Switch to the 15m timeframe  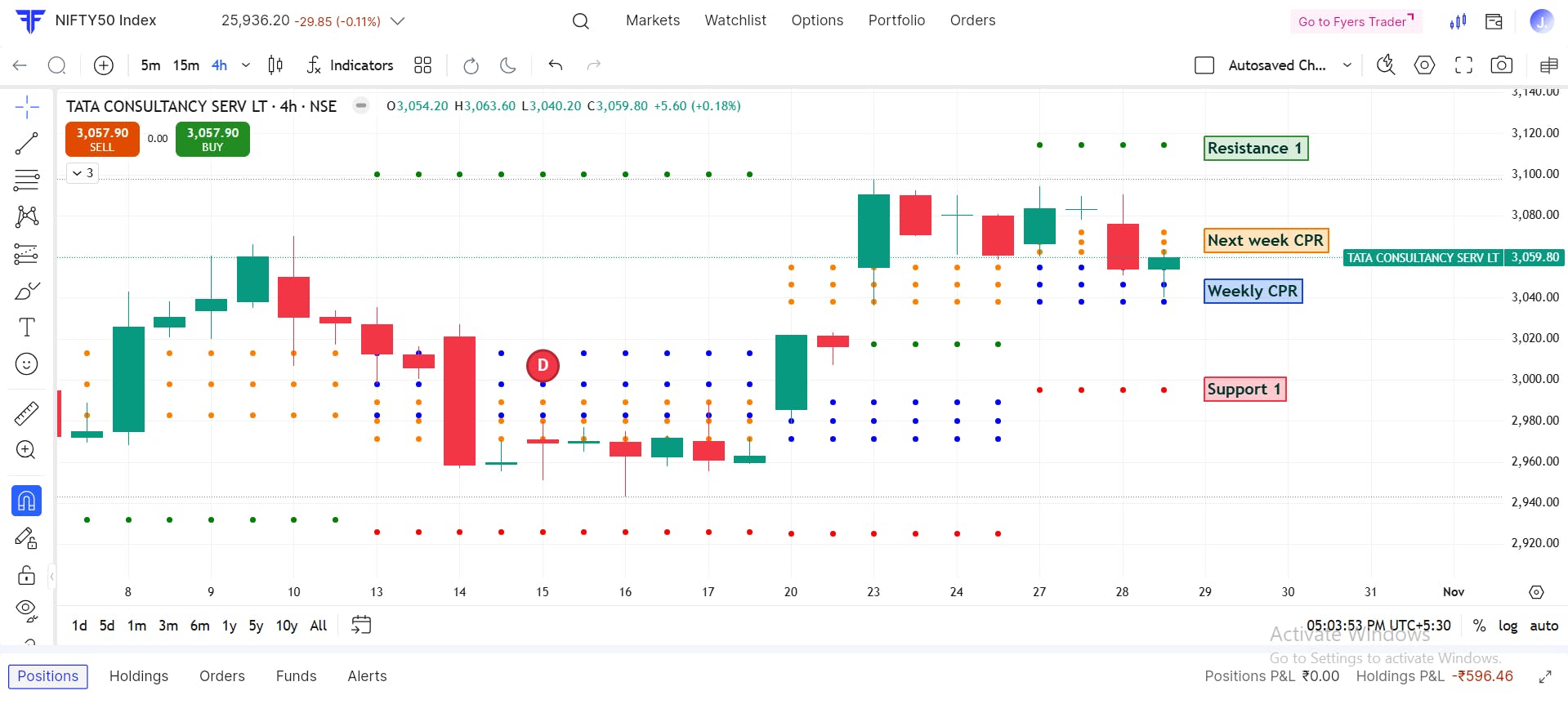pyautogui.click(x=186, y=65)
